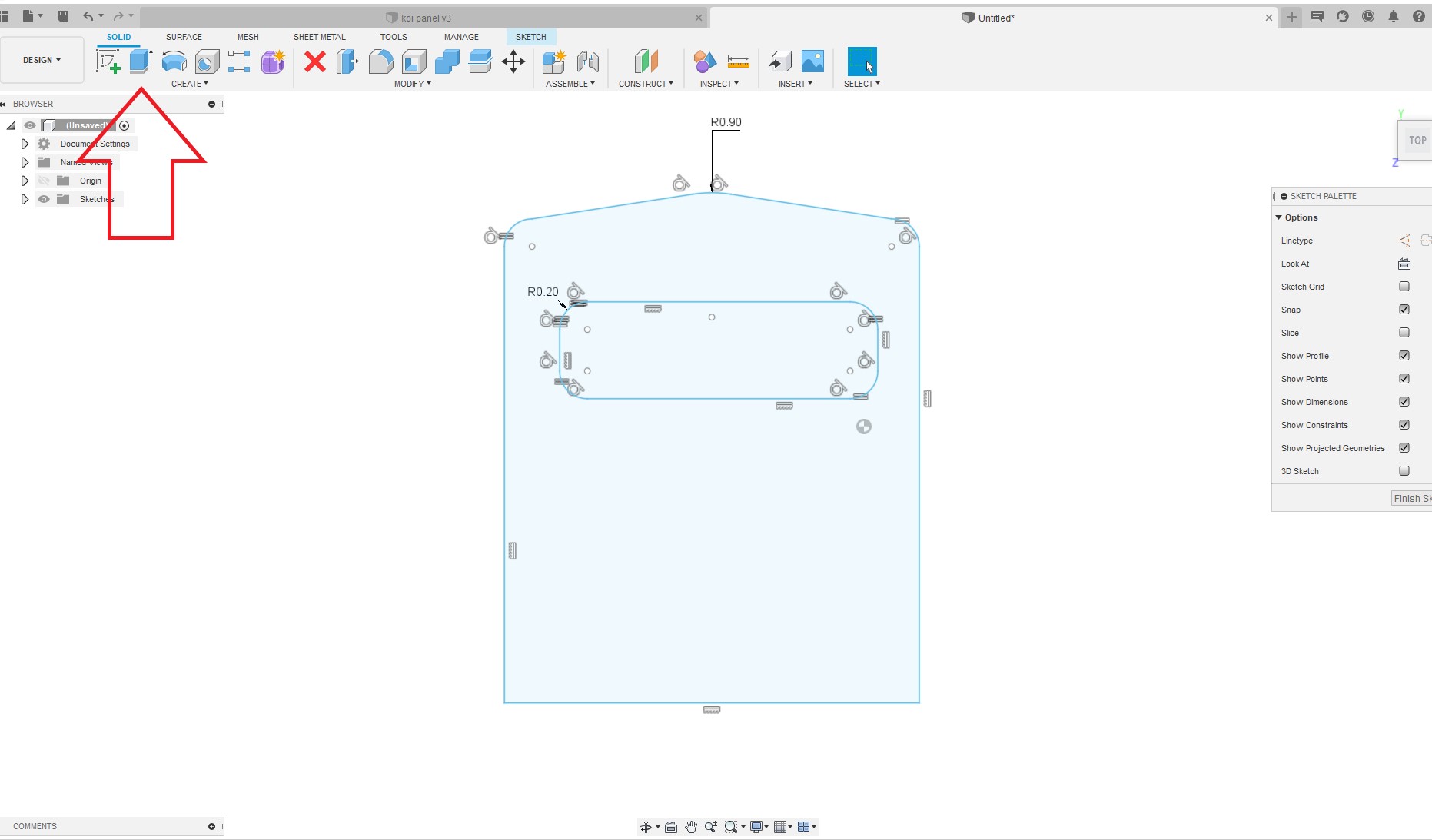Open the Create Form tool
Screen dimensions: 1432x840
[x=273, y=61]
